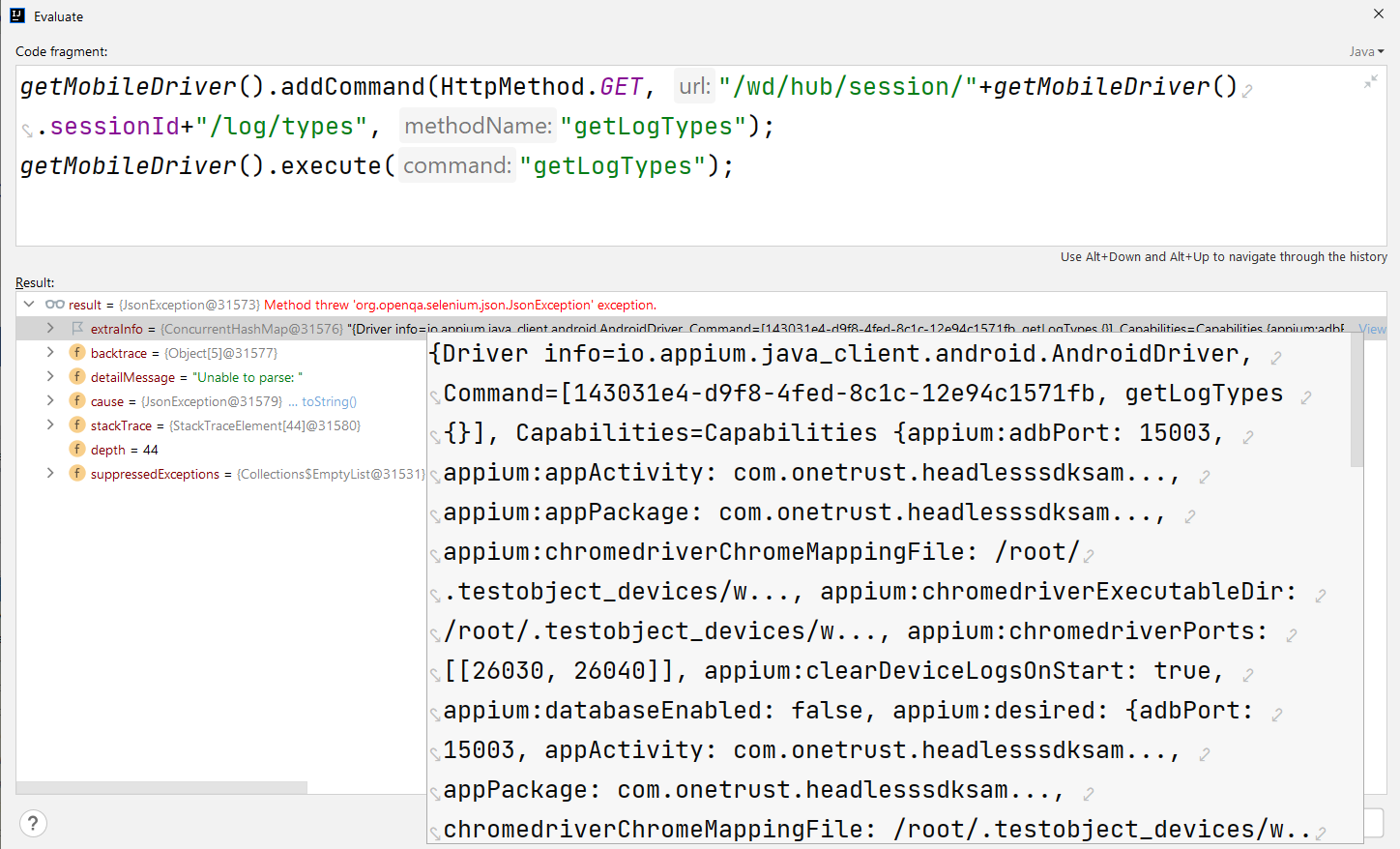This screenshot has width=1400, height=849.
Task: Click the extraInfo flag icon
Action: 77,328
